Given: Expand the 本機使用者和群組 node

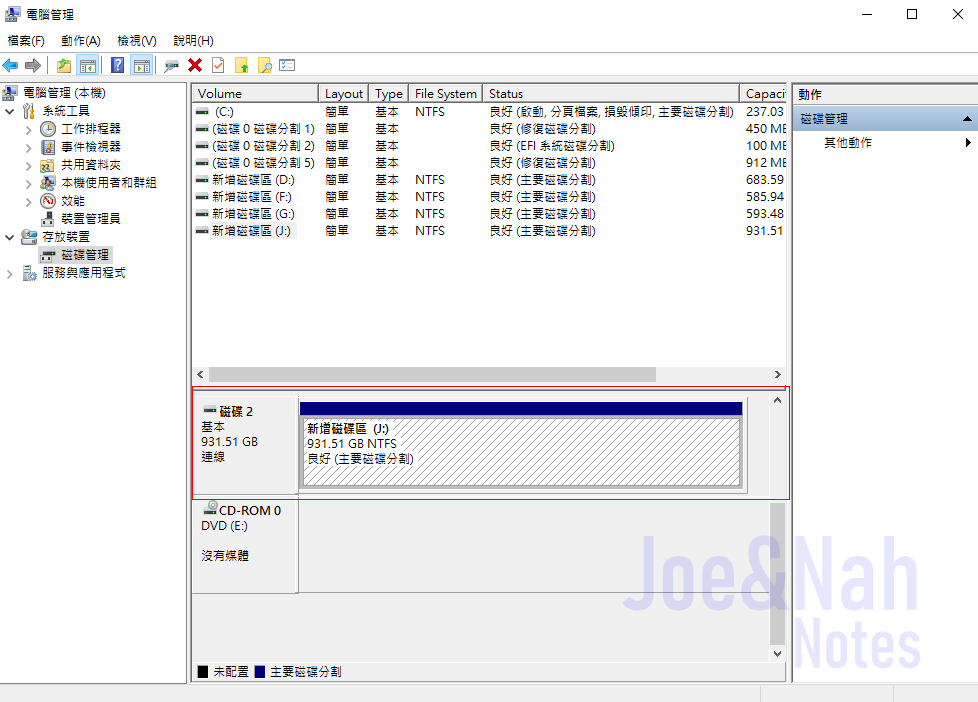Looking at the screenshot, I should (29, 183).
